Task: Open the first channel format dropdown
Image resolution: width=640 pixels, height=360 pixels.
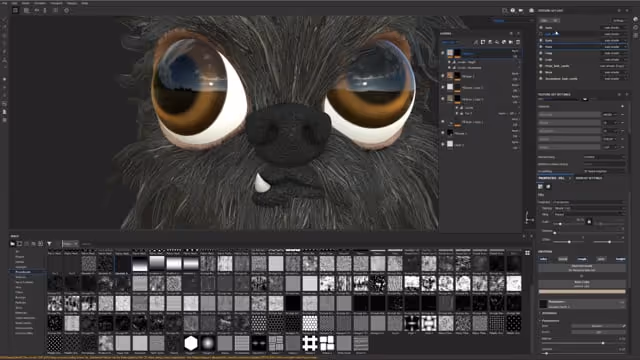Action: (612, 28)
